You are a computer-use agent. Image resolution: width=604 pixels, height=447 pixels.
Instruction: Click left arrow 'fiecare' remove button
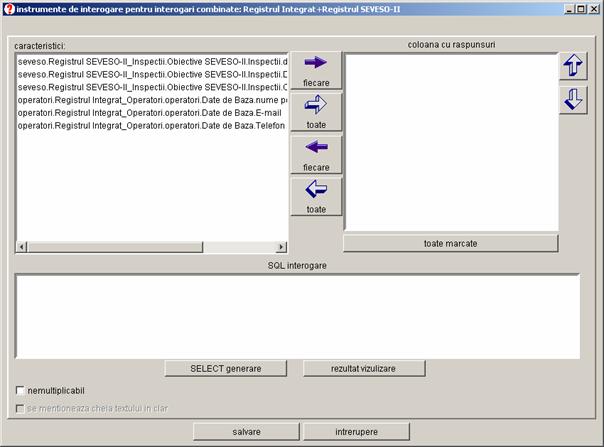click(316, 155)
